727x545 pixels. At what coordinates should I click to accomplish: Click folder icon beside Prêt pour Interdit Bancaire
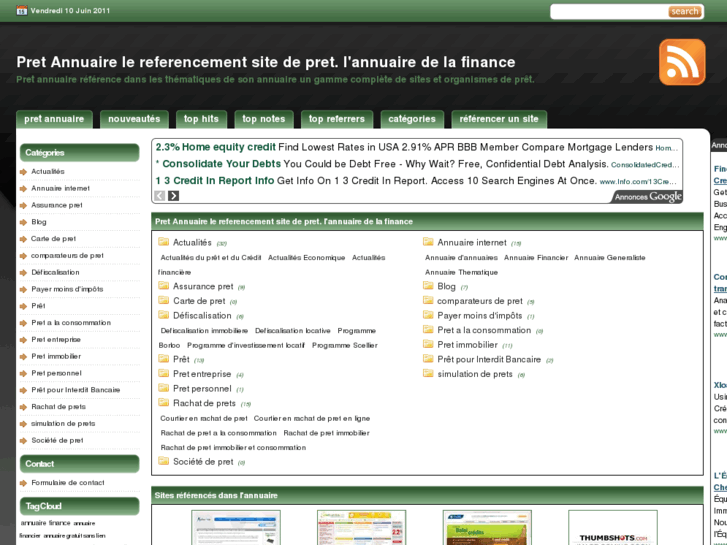428,359
